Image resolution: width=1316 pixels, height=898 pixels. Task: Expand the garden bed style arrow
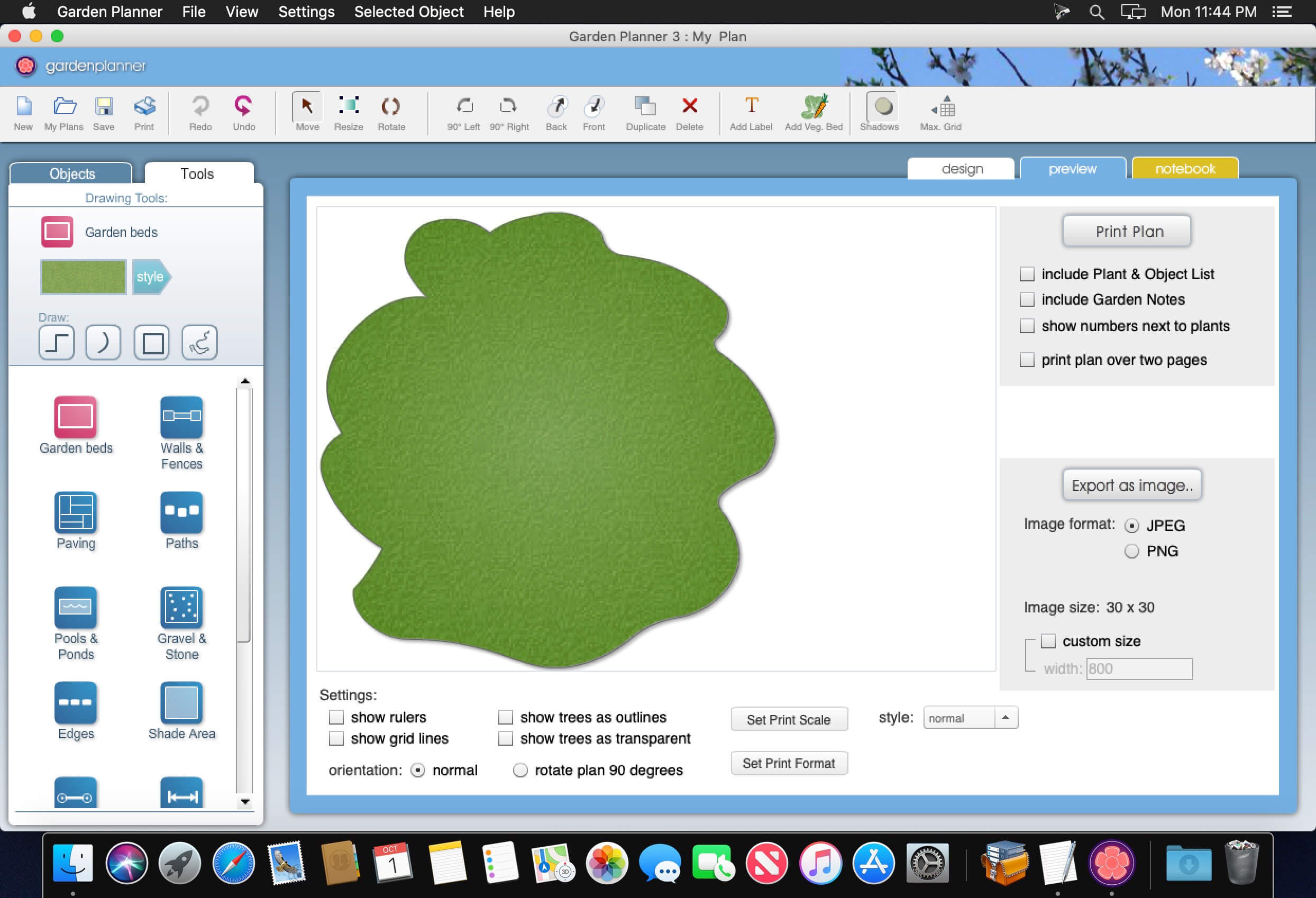pyautogui.click(x=151, y=277)
